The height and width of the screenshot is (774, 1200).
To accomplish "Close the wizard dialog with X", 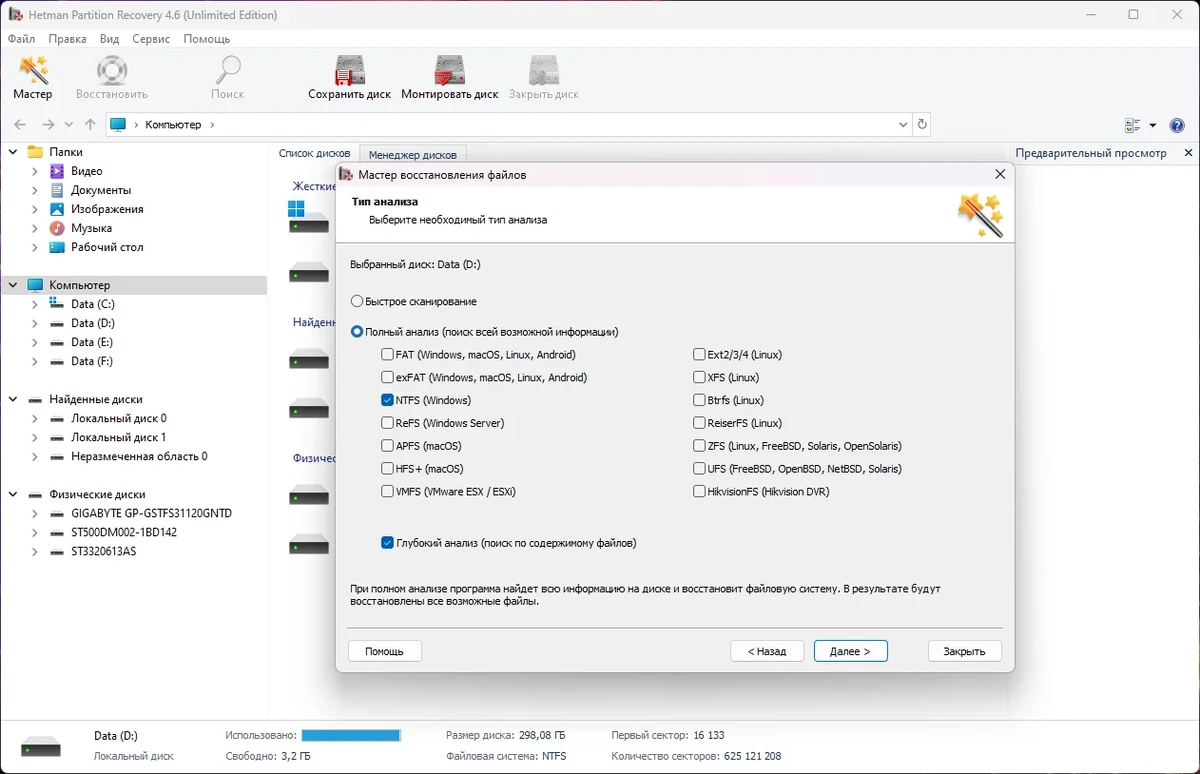I will (x=1000, y=174).
